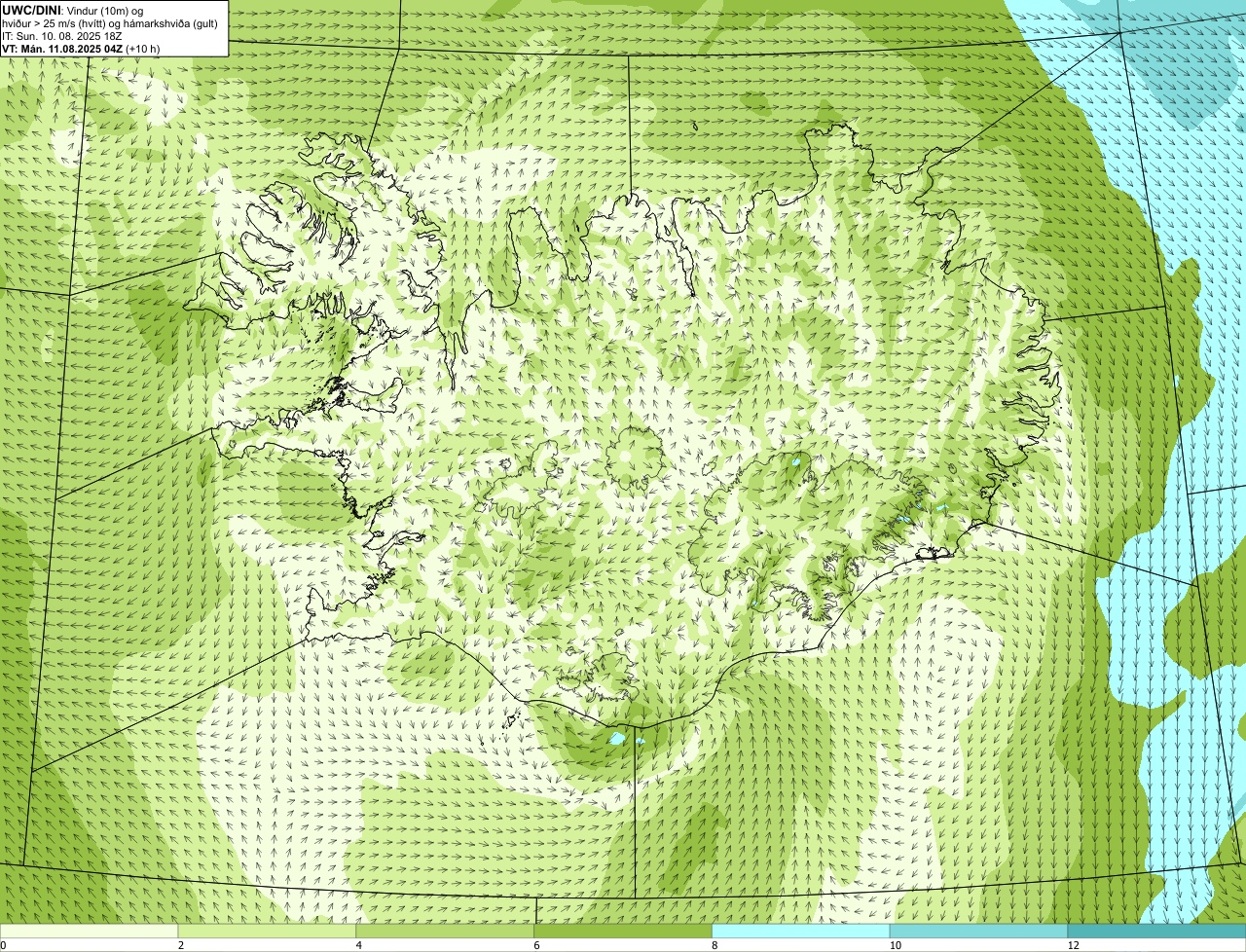Click the legend tick label "6"

[536, 945]
